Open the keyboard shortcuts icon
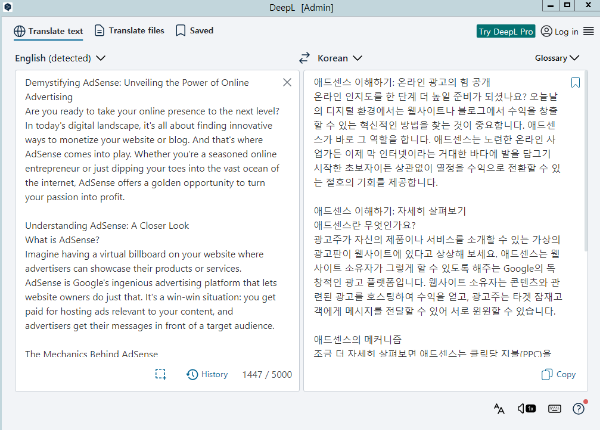The width and height of the screenshot is (600, 430). pyautogui.click(x=554, y=409)
